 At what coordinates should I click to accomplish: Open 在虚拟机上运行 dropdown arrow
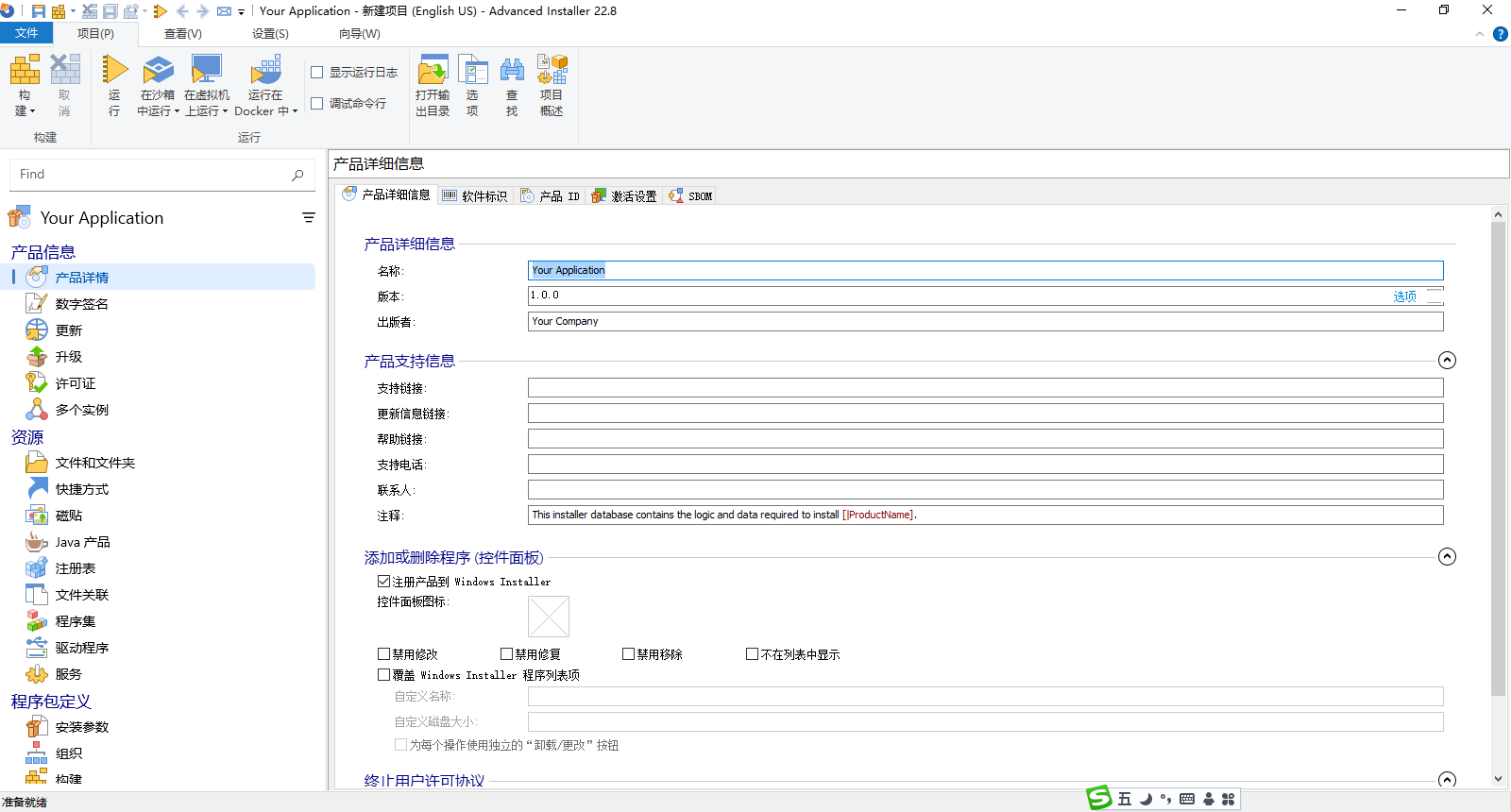pos(225,111)
